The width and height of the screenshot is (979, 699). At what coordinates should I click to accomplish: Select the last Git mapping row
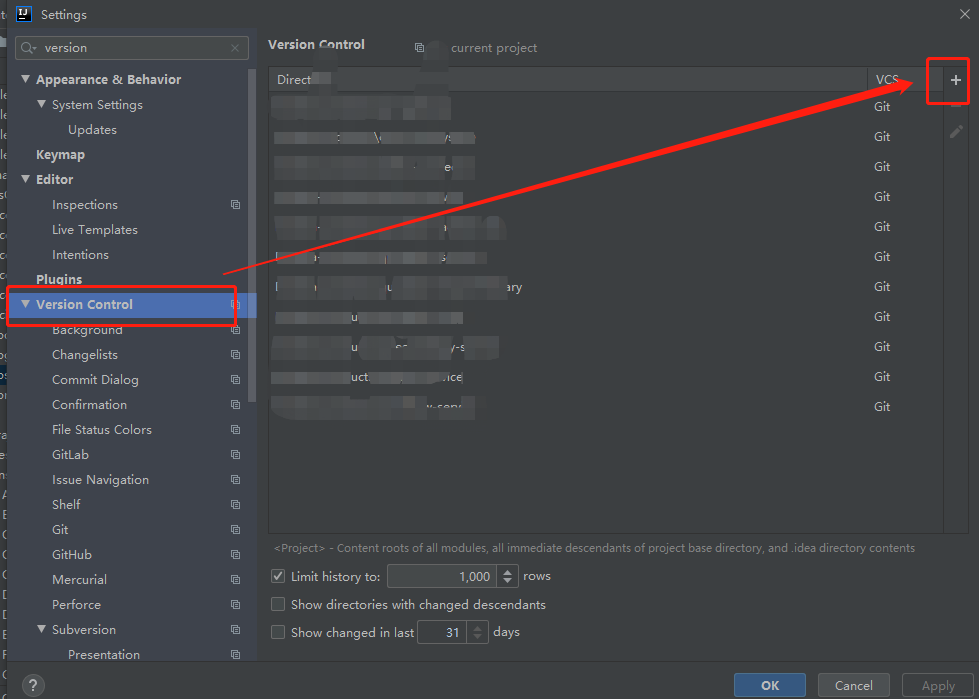[606, 406]
